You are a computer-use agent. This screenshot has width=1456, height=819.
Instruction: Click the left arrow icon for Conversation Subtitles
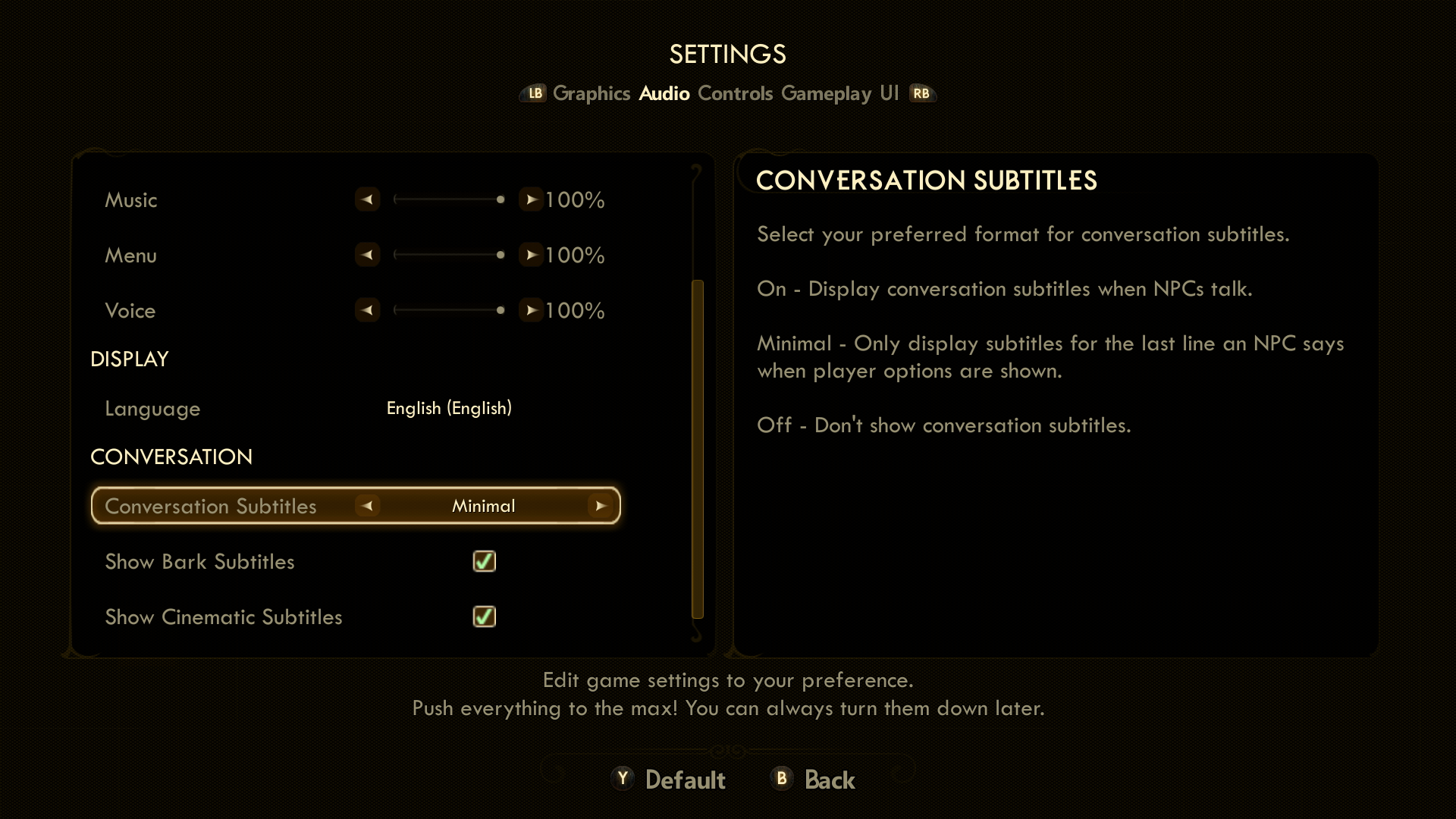[x=367, y=506]
